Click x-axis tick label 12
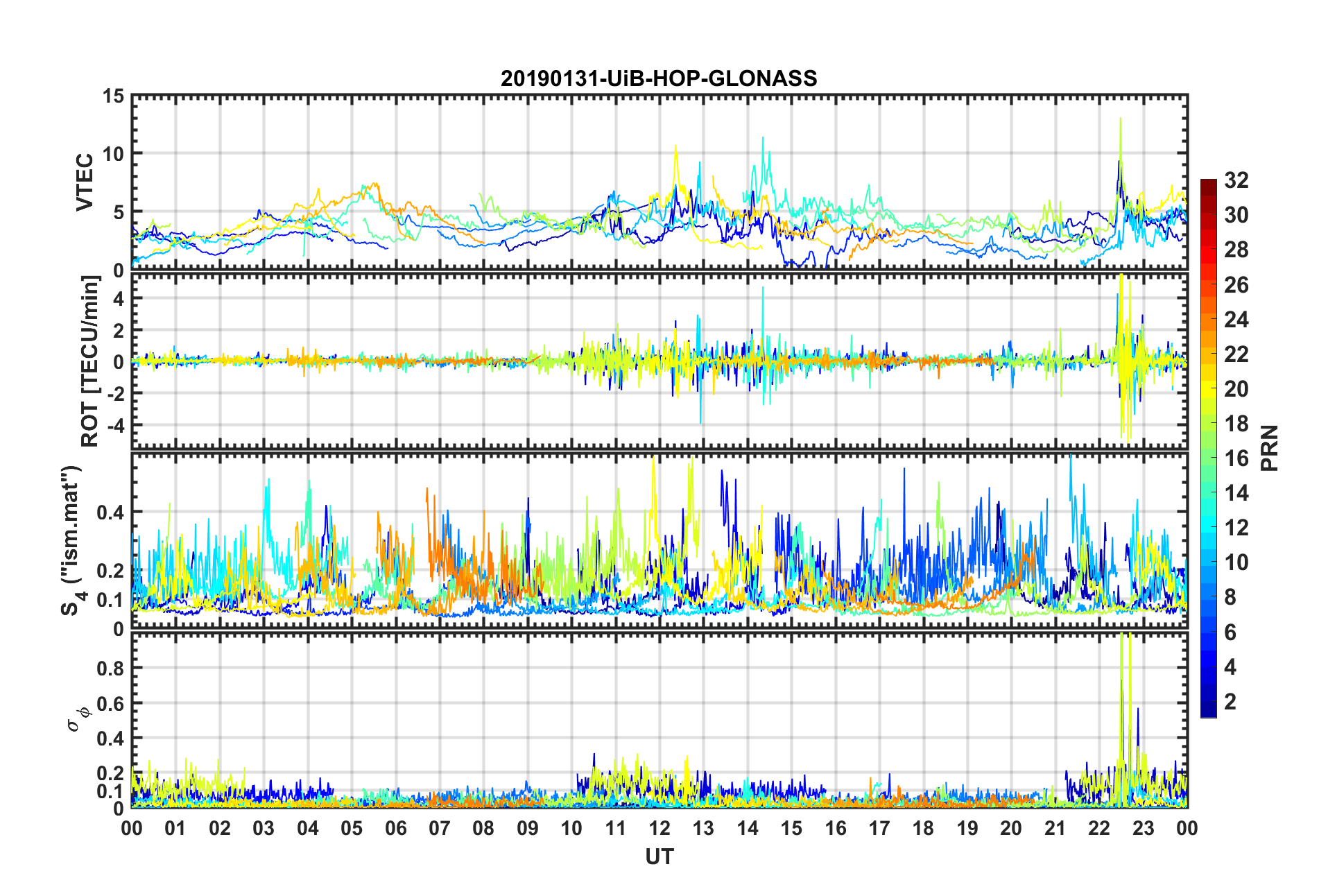 pyautogui.click(x=659, y=828)
